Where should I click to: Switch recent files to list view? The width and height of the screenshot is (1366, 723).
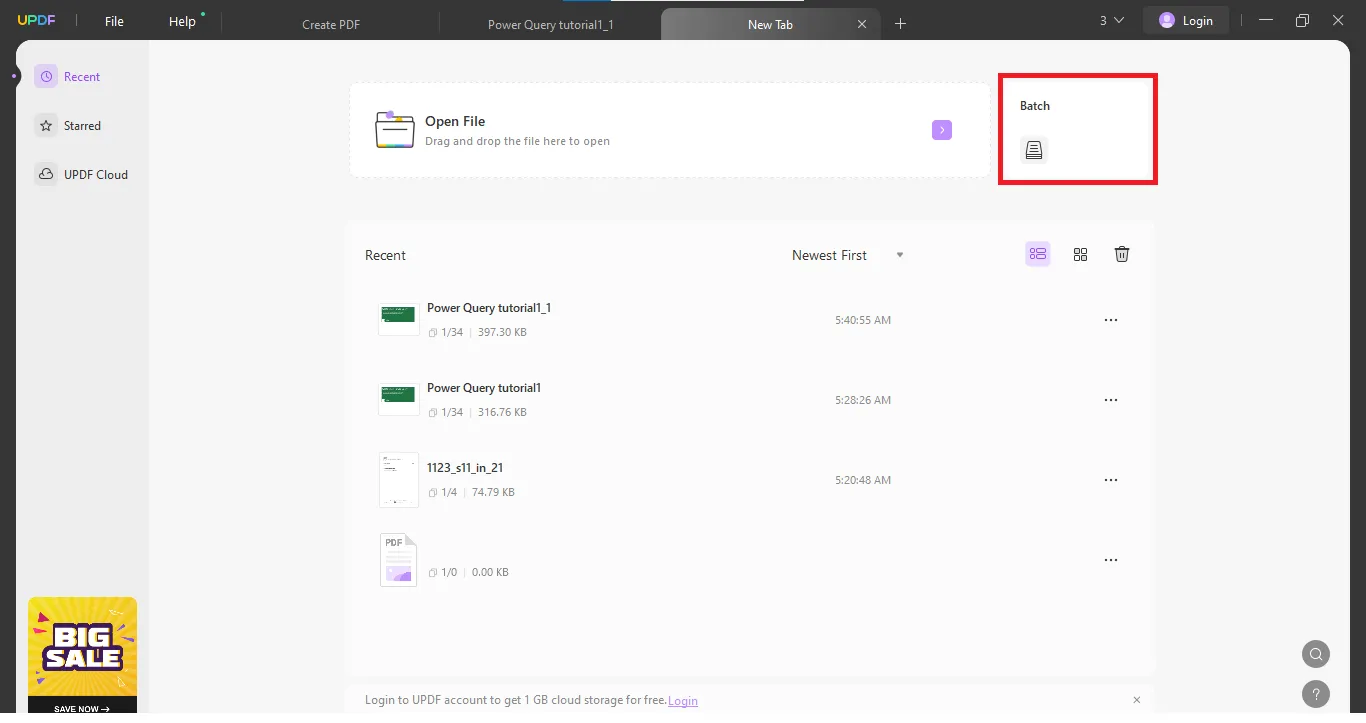(1037, 254)
